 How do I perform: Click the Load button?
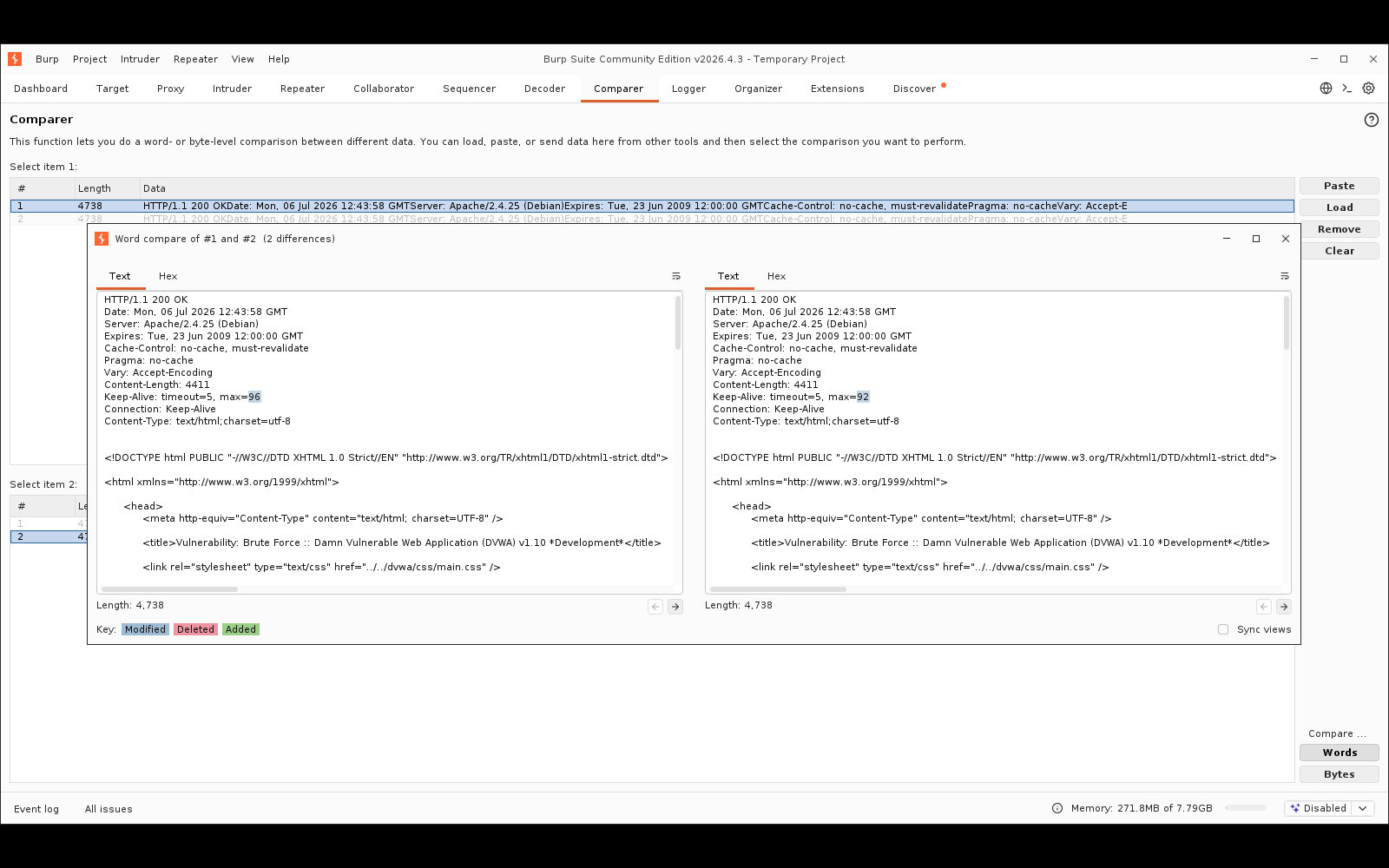pos(1340,207)
